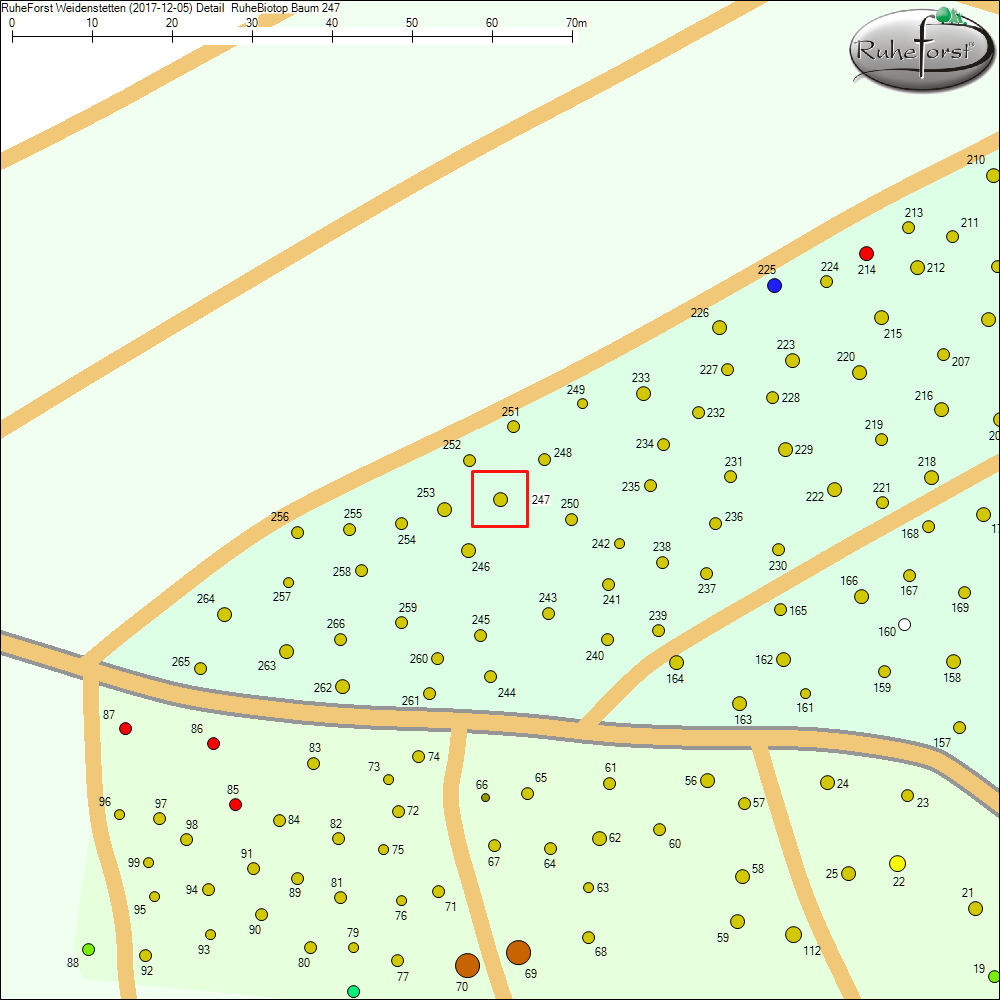Click tree marker 164 near the path fork
The width and height of the screenshot is (1000, 1000).
(676, 662)
